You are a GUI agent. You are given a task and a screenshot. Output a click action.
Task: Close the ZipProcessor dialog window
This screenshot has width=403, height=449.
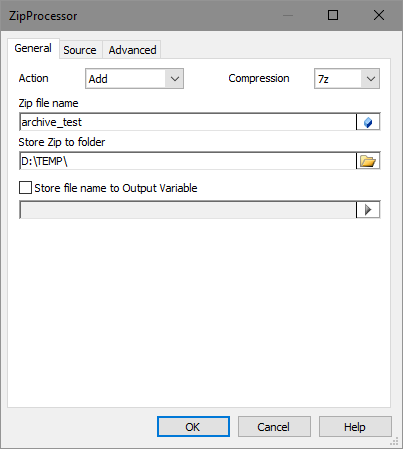tap(379, 15)
